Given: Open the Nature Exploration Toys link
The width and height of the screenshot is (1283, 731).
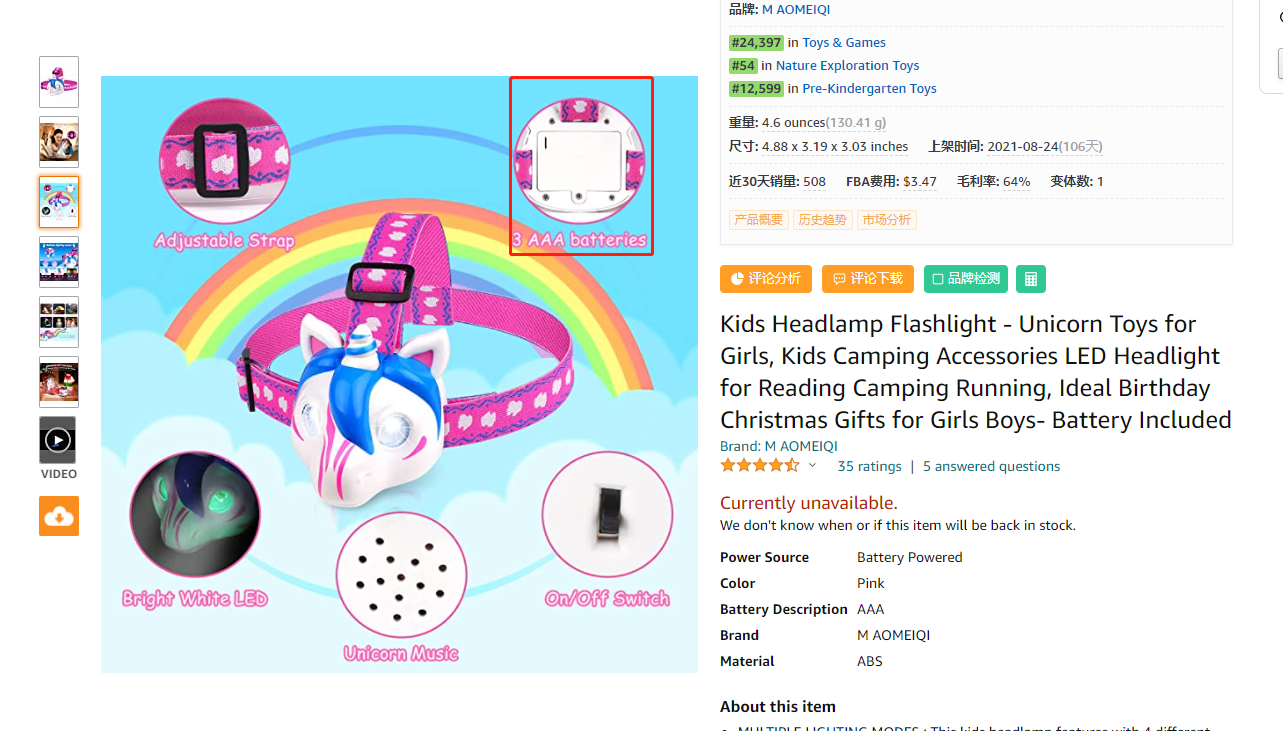Looking at the screenshot, I should click(x=847, y=65).
